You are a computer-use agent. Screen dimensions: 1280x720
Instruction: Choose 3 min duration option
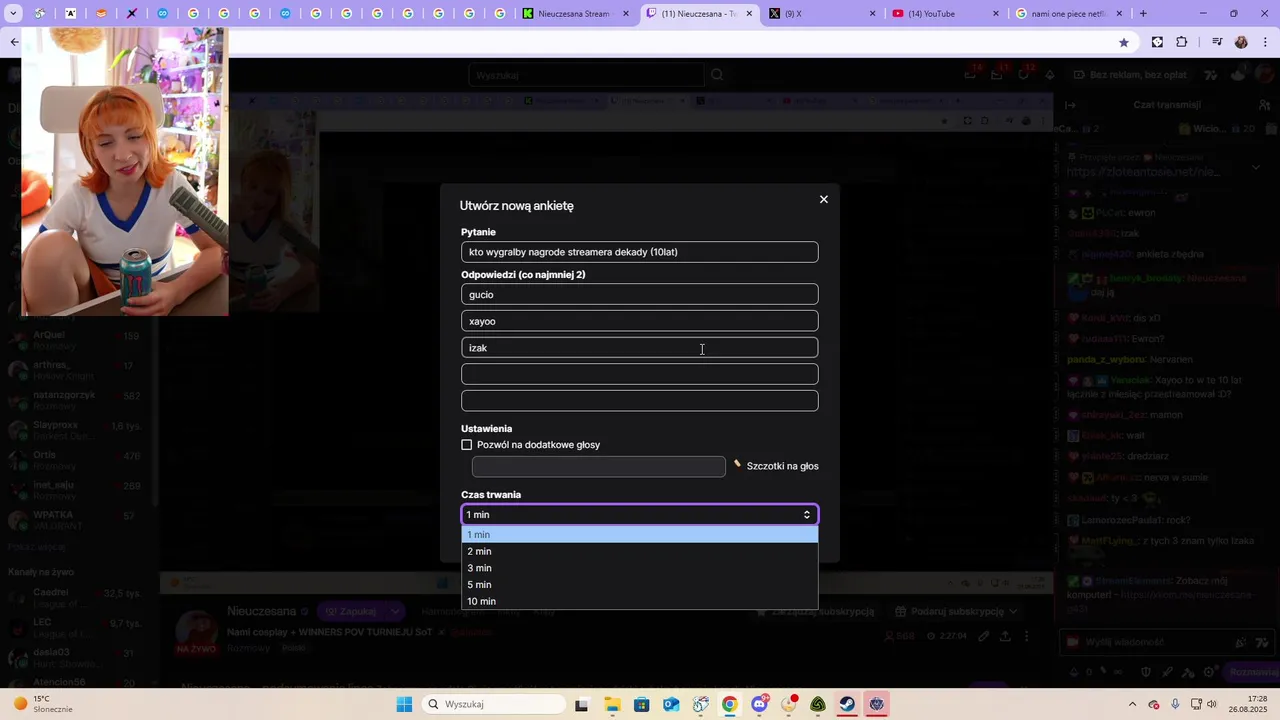pyautogui.click(x=640, y=568)
